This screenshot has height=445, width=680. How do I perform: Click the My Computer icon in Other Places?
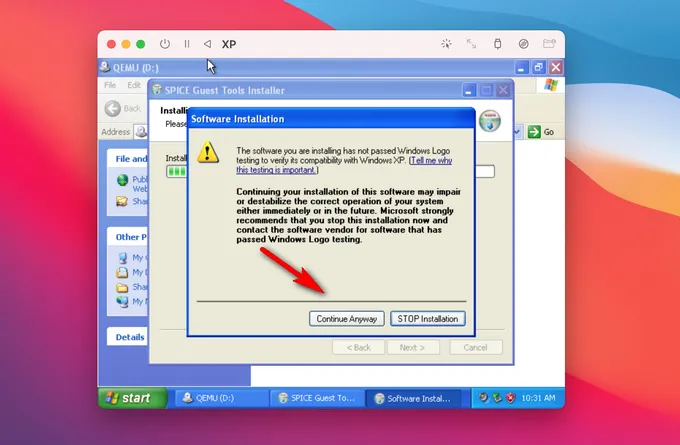click(x=123, y=258)
